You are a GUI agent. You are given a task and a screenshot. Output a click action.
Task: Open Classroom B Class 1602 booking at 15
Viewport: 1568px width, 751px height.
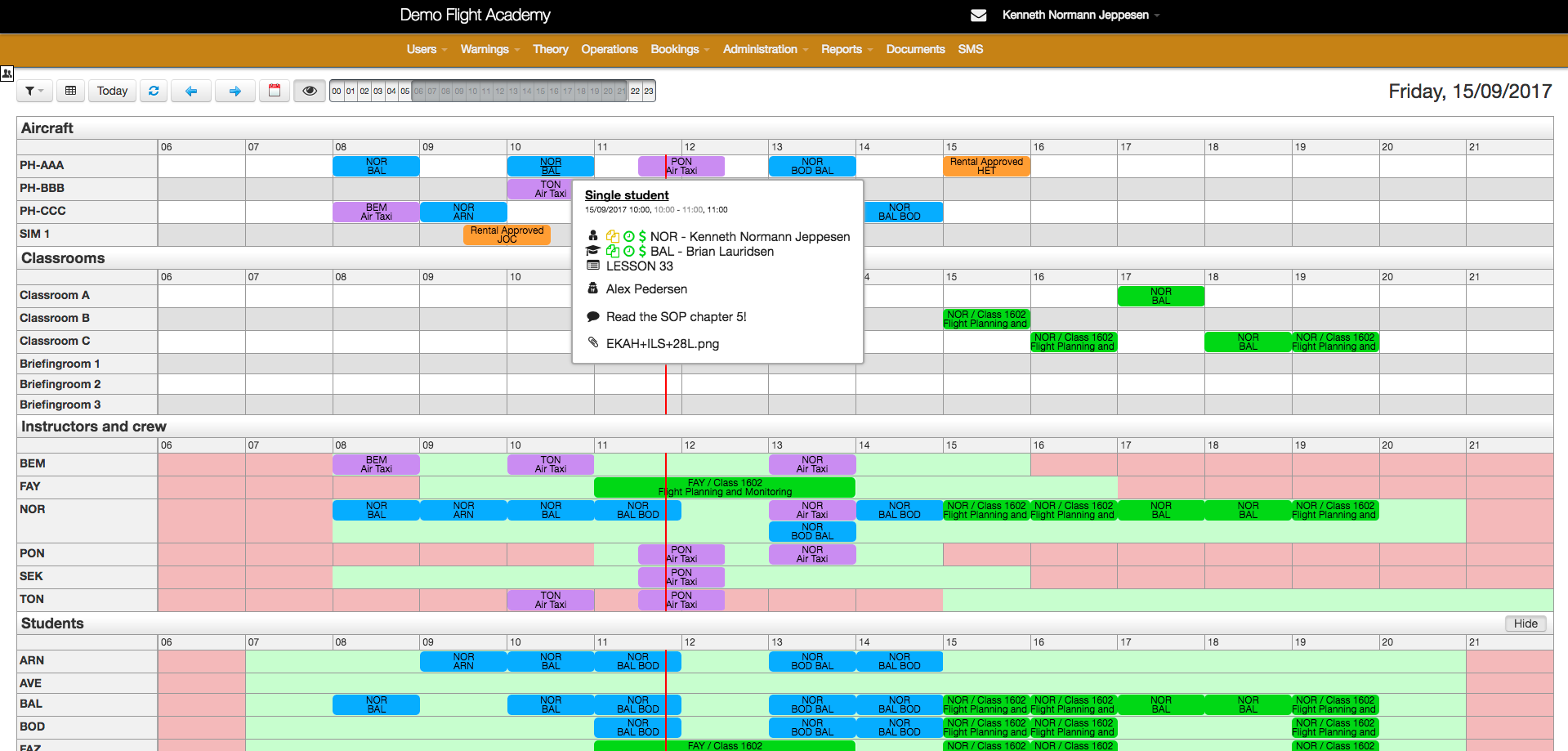[x=986, y=320]
